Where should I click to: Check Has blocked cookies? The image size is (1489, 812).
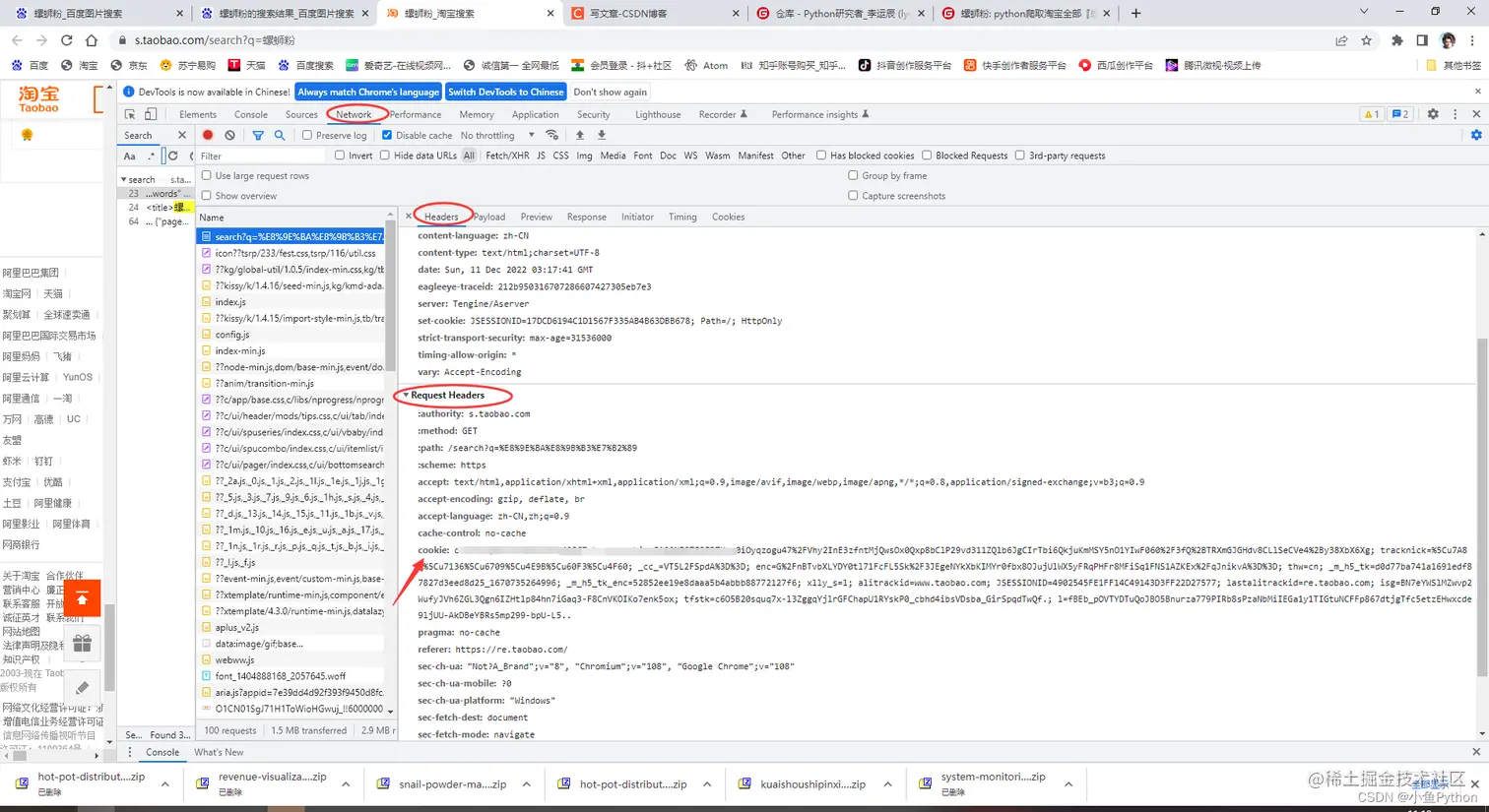pos(821,156)
